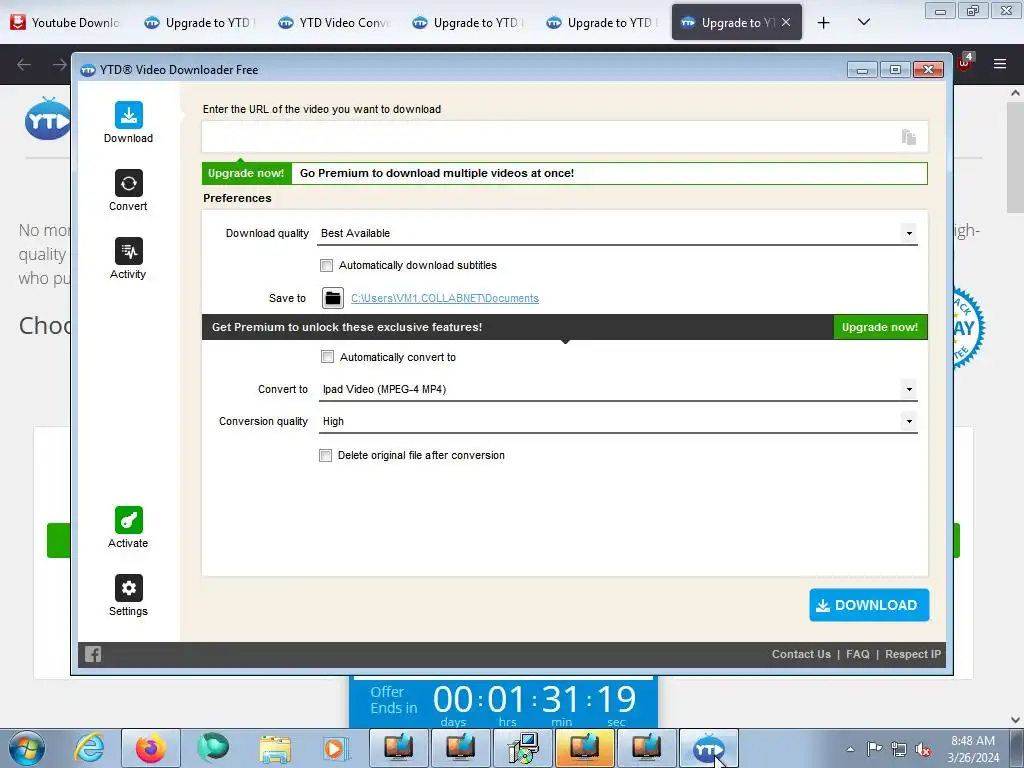The width and height of the screenshot is (1024, 768).
Task: Launch Firefox from taskbar
Action: [150, 748]
